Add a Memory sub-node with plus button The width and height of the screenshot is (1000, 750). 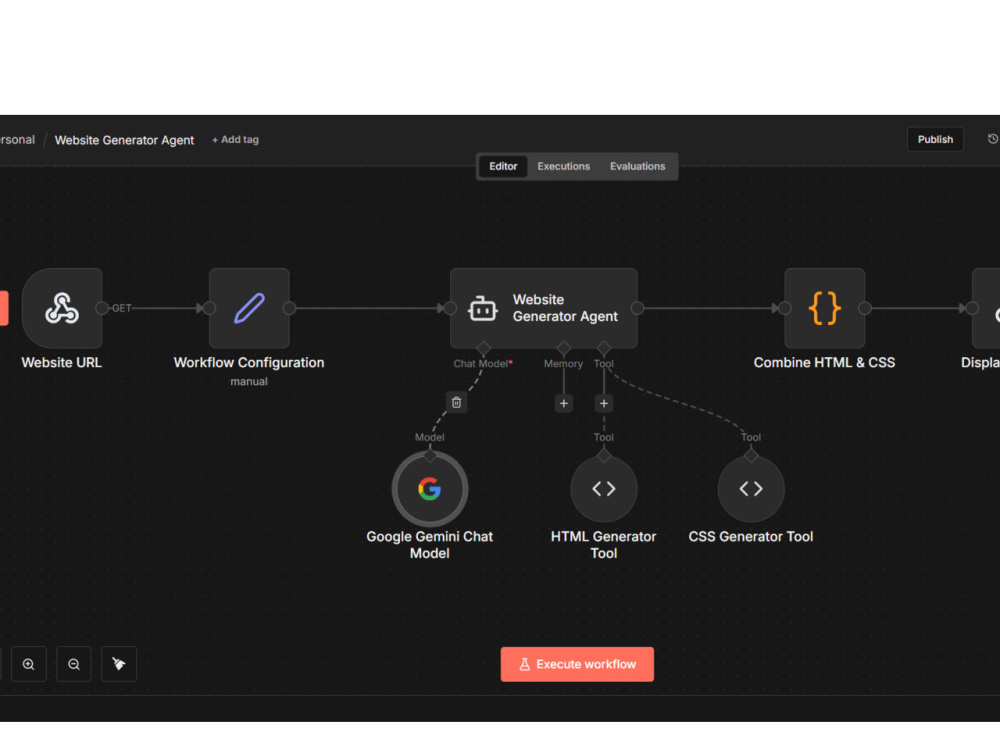[564, 403]
